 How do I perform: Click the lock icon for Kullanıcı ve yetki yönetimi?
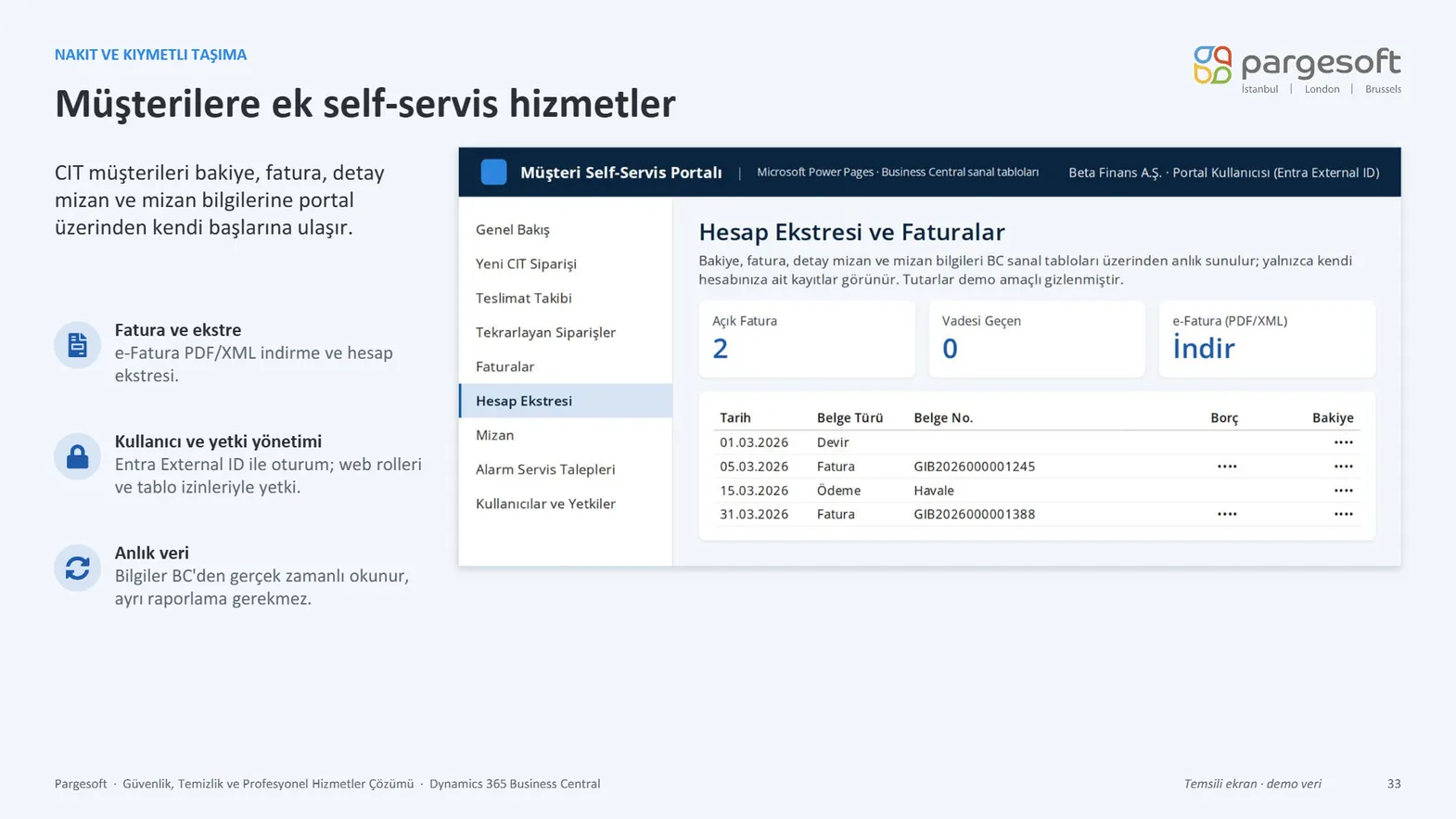point(78,456)
